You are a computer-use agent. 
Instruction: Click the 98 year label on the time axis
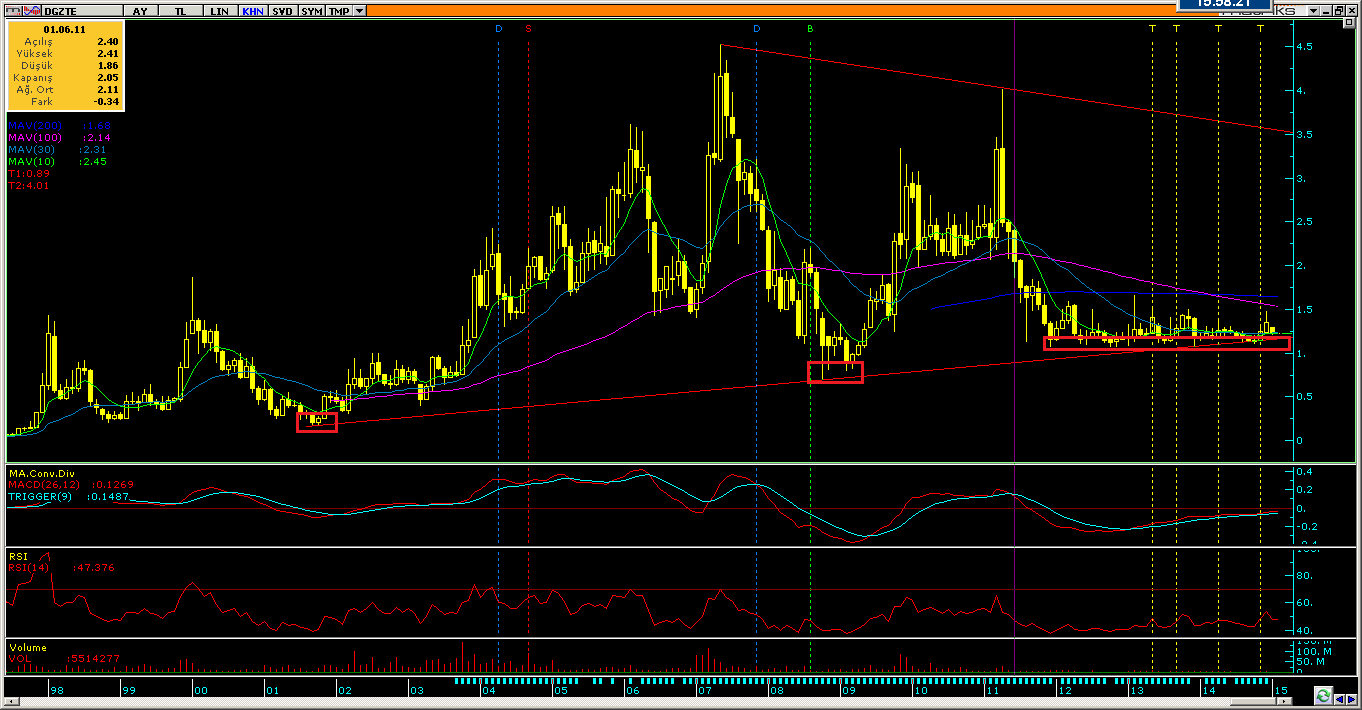[58, 690]
